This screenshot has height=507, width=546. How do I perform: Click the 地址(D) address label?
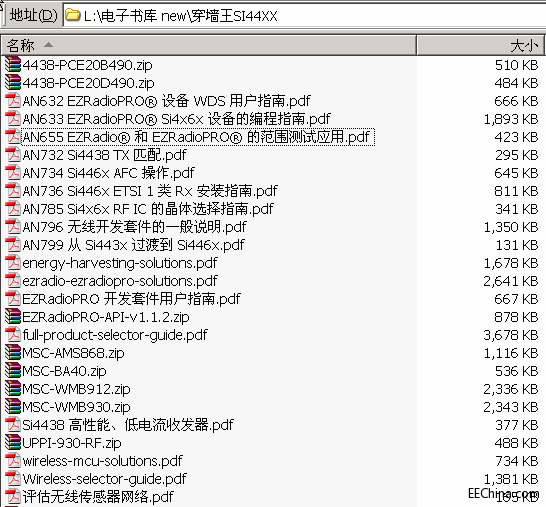click(x=33, y=15)
